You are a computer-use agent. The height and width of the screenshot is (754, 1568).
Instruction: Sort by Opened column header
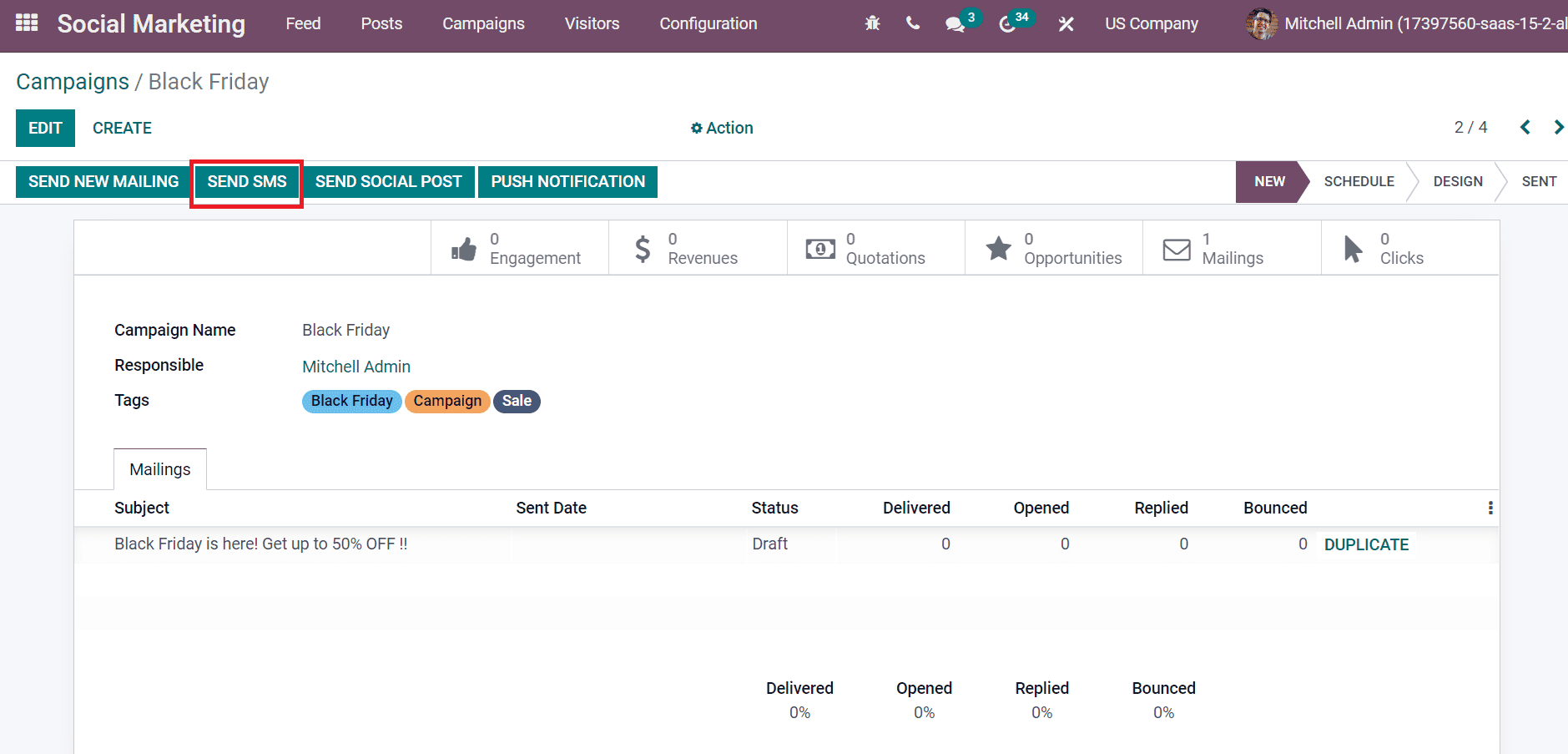coord(1041,508)
